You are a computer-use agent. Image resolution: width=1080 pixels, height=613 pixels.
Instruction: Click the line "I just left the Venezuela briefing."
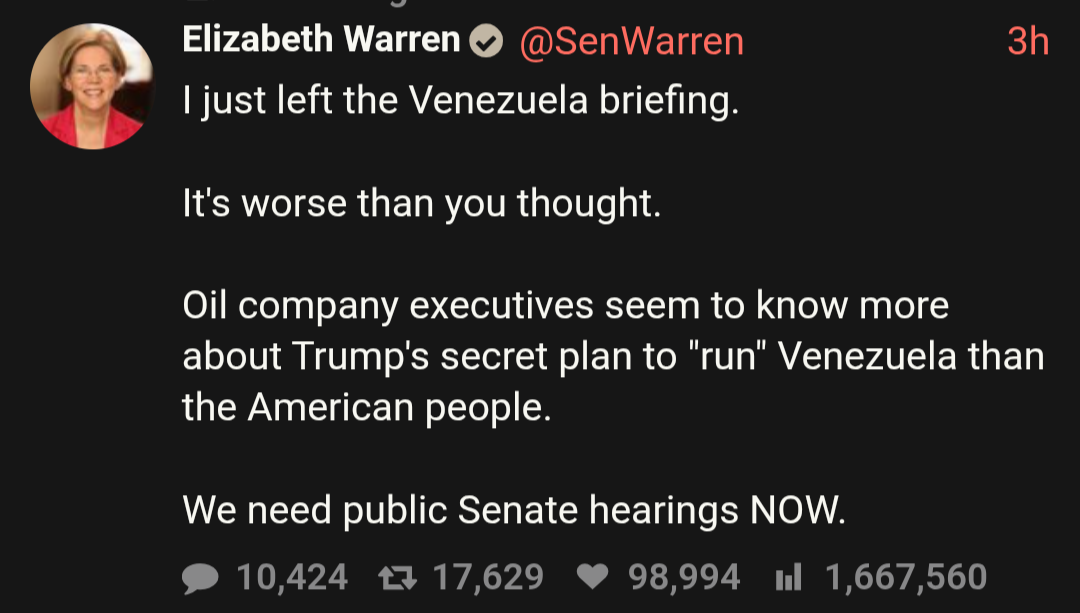[460, 101]
